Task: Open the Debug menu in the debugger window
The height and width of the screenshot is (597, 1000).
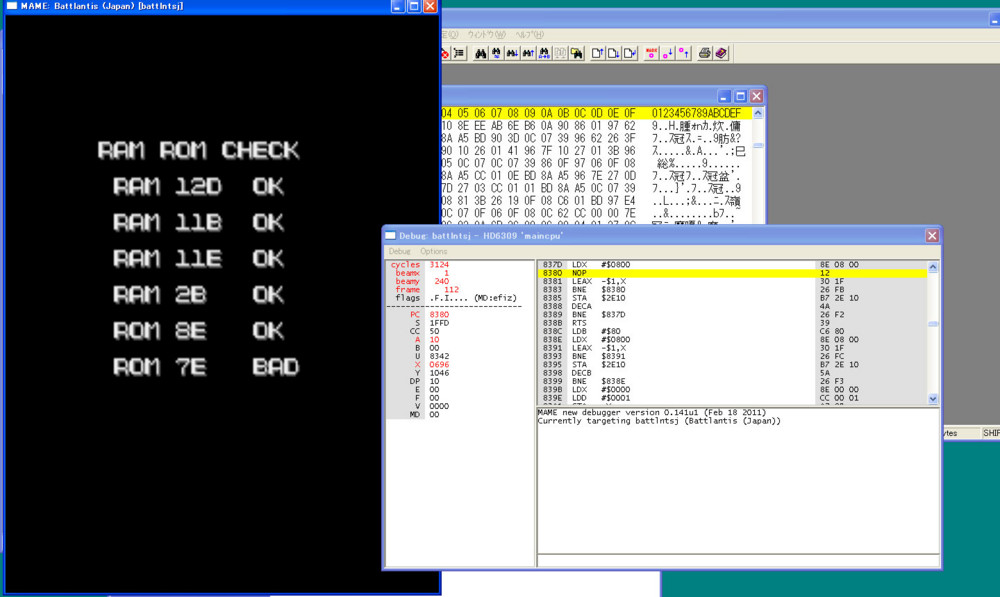Action: coord(399,251)
